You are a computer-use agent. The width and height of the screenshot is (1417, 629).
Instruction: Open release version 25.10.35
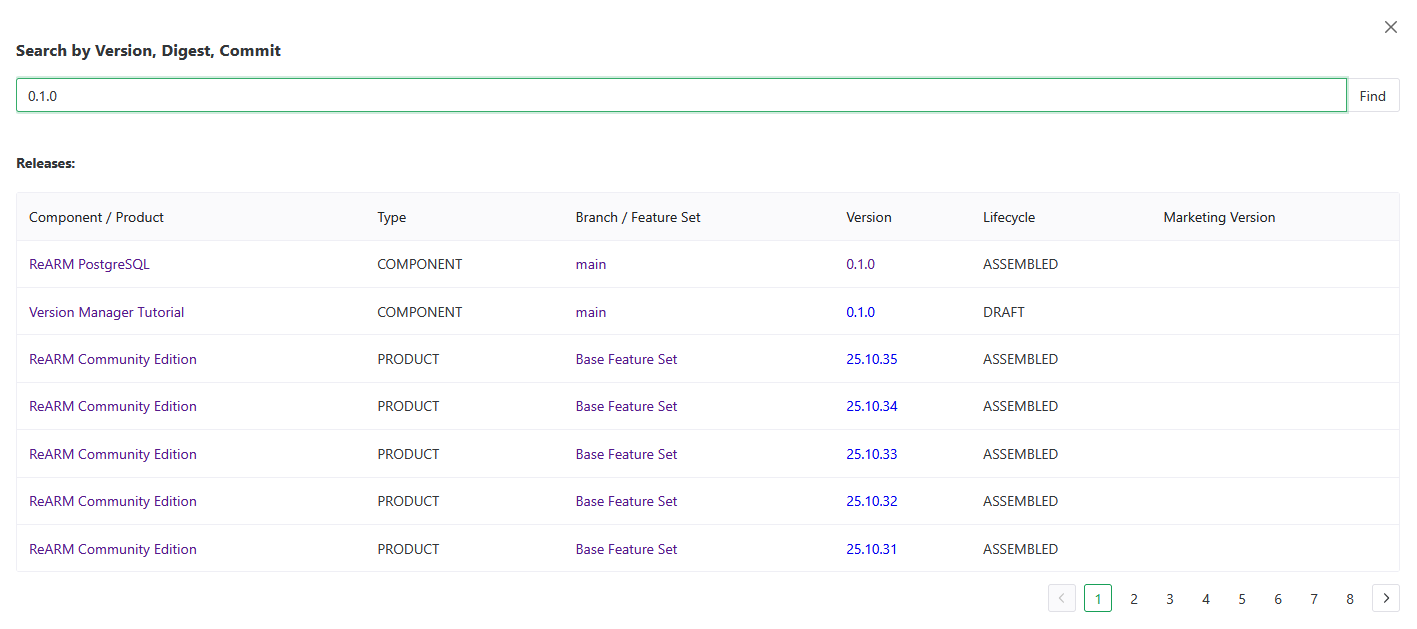click(x=871, y=359)
